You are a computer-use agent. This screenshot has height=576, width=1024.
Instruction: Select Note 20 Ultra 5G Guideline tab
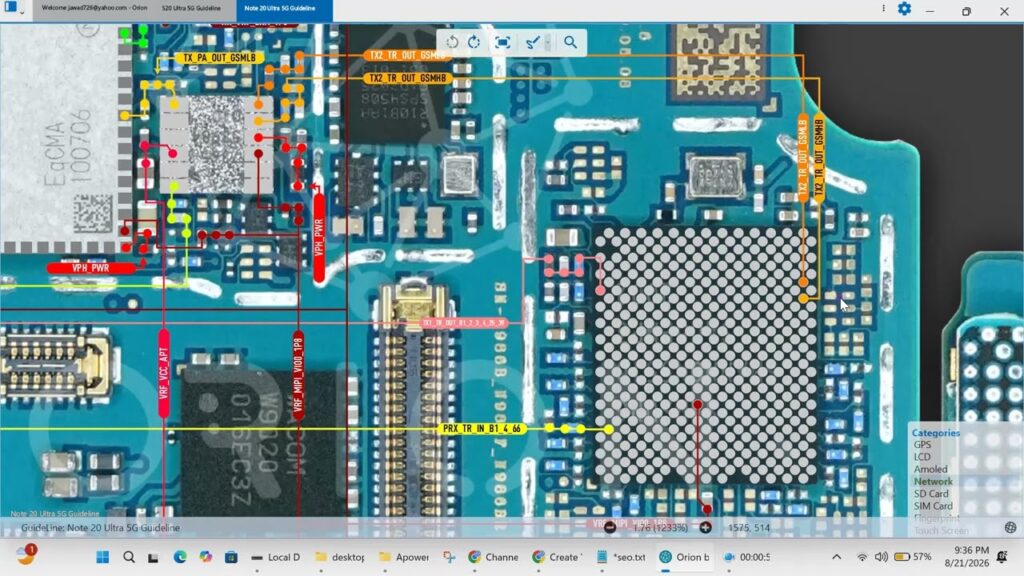tap(280, 8)
